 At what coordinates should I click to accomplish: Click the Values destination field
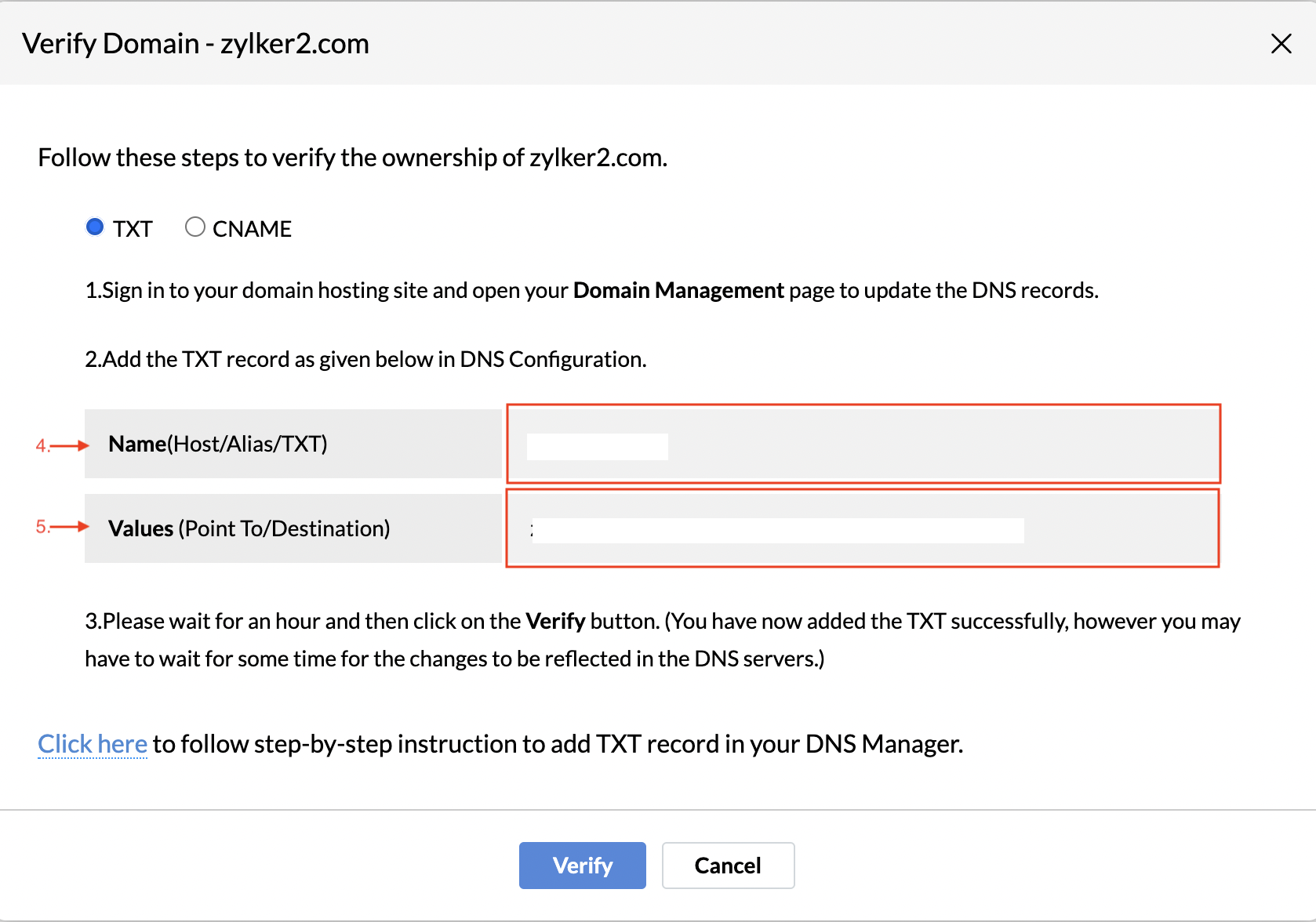pyautogui.click(x=863, y=528)
